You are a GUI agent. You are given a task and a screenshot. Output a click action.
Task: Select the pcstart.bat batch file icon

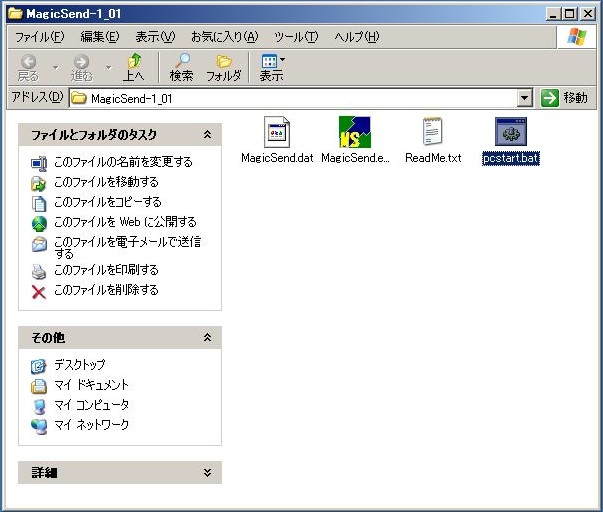(x=511, y=132)
